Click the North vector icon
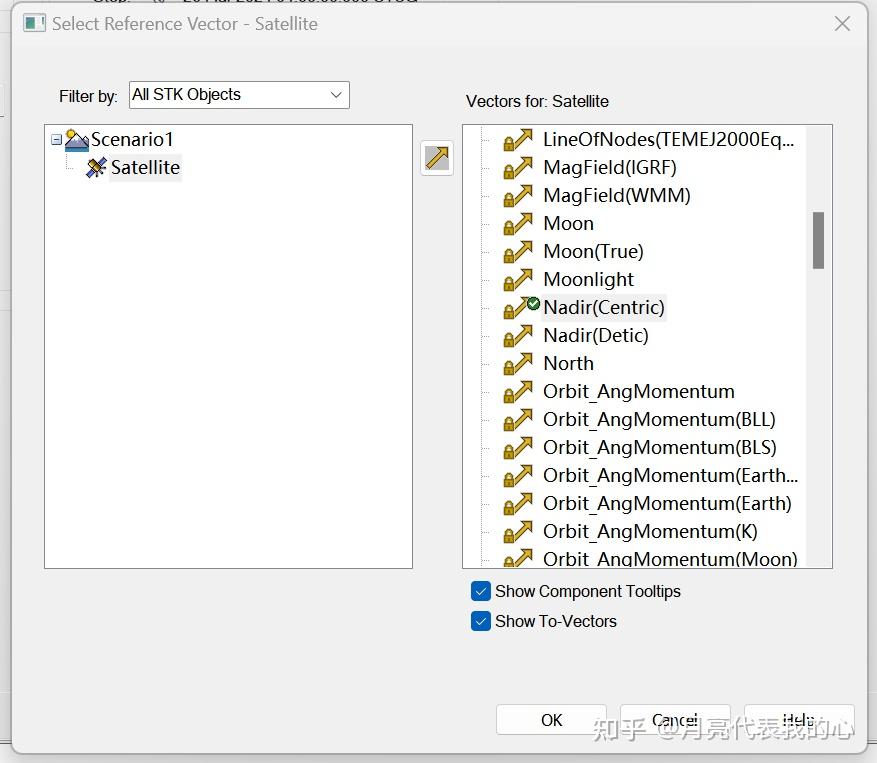The width and height of the screenshot is (877, 763). [x=518, y=364]
